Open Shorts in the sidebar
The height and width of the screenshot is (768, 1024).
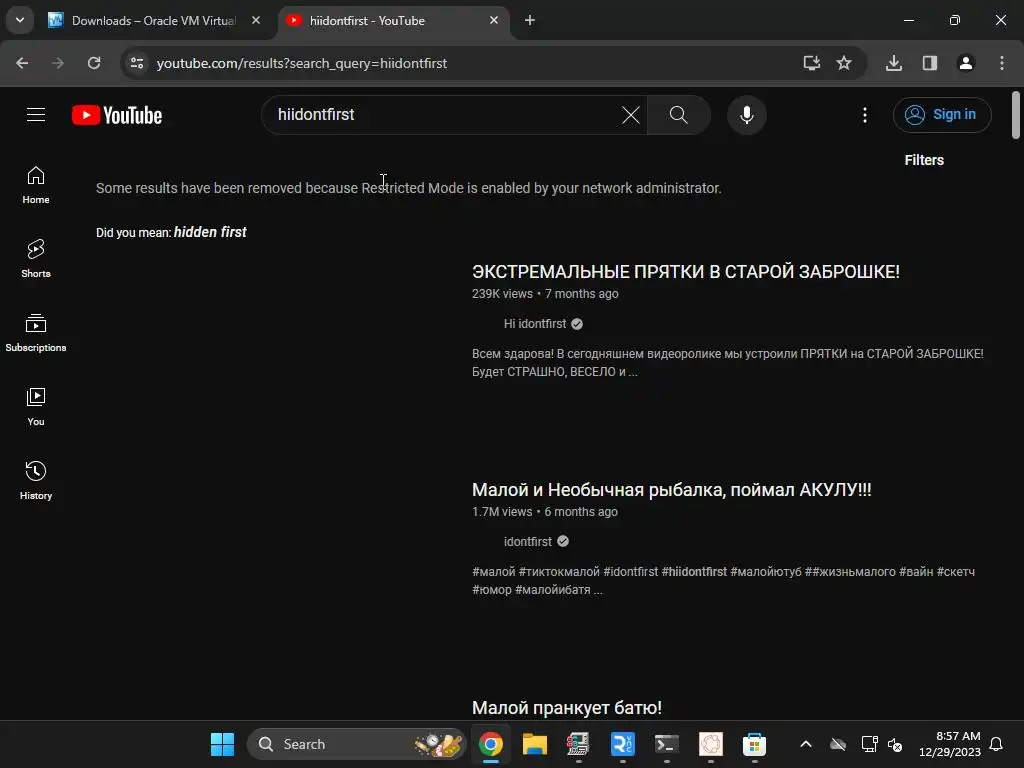tap(36, 259)
